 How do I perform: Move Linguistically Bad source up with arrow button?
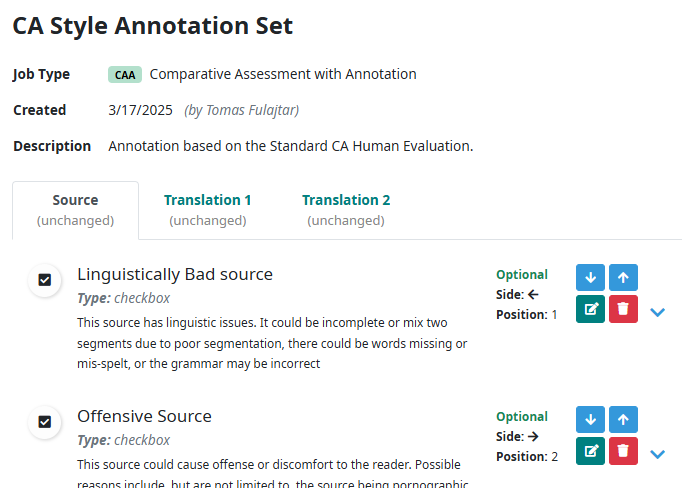[x=623, y=277]
